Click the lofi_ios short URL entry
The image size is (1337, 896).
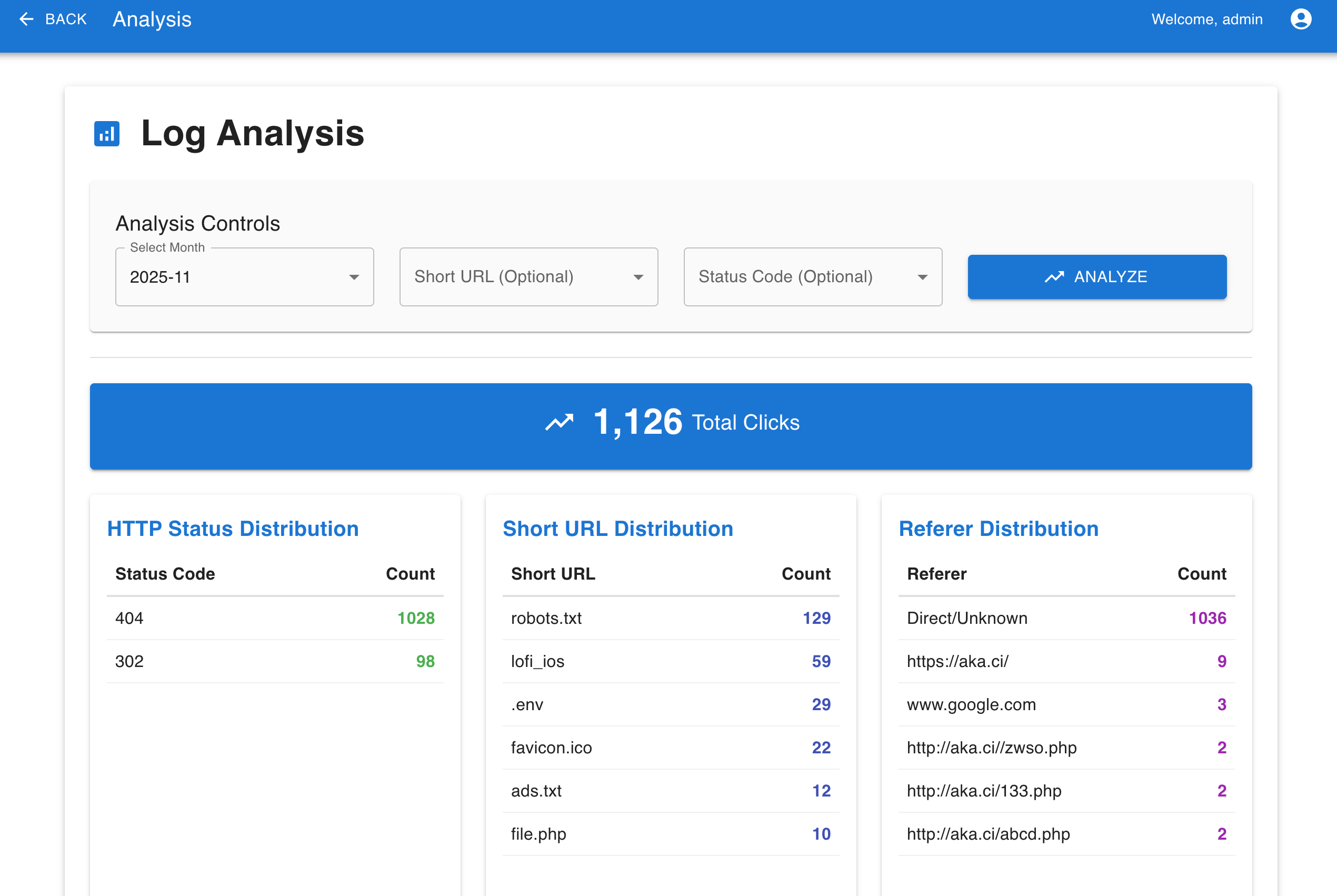[537, 662]
